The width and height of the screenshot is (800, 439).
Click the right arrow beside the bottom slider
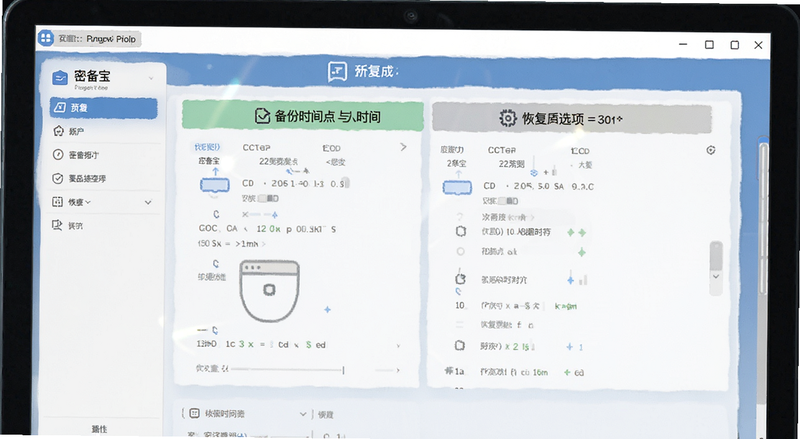pos(398,370)
